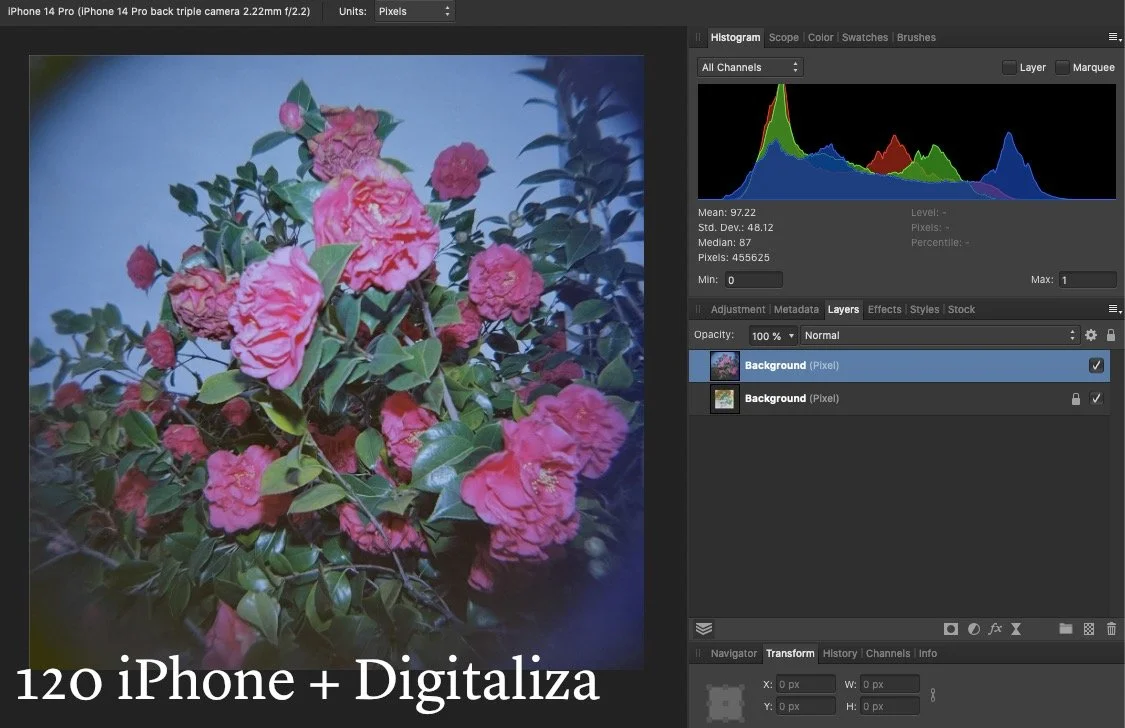Open the Units Pixels dropdown
Screen dimensions: 1125x728
[x=415, y=11]
